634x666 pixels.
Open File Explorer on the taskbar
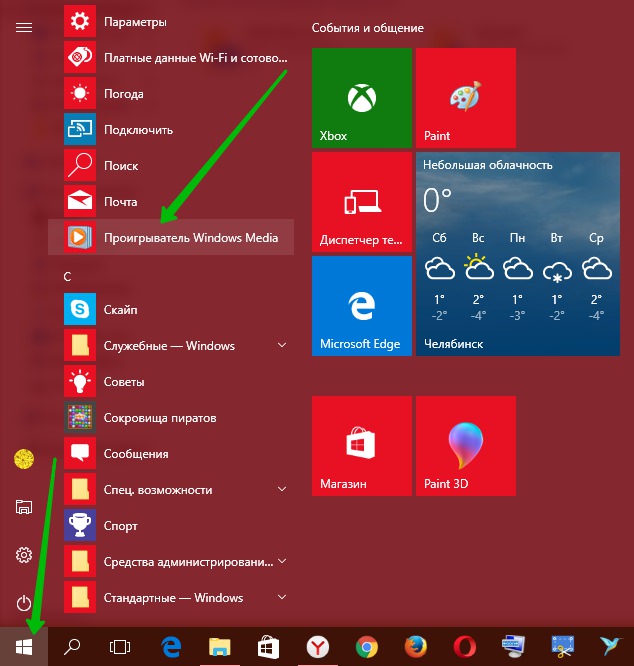pyautogui.click(x=220, y=647)
